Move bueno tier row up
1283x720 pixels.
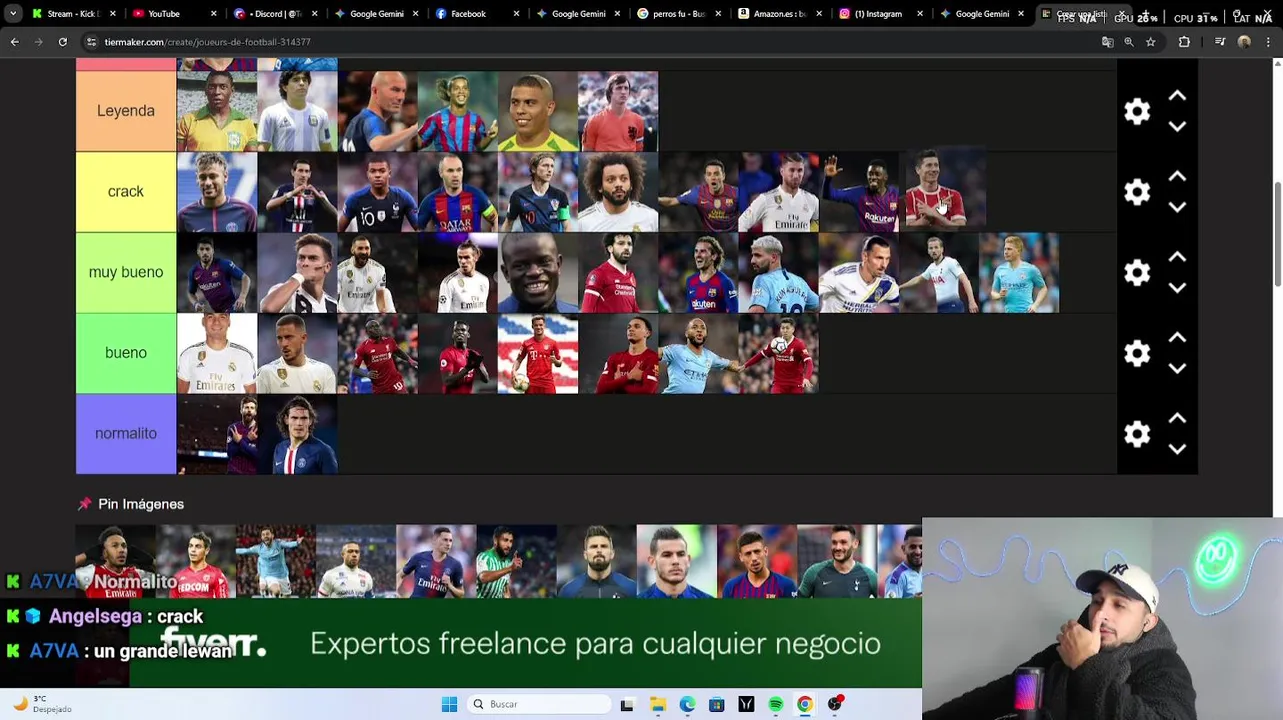1177,338
